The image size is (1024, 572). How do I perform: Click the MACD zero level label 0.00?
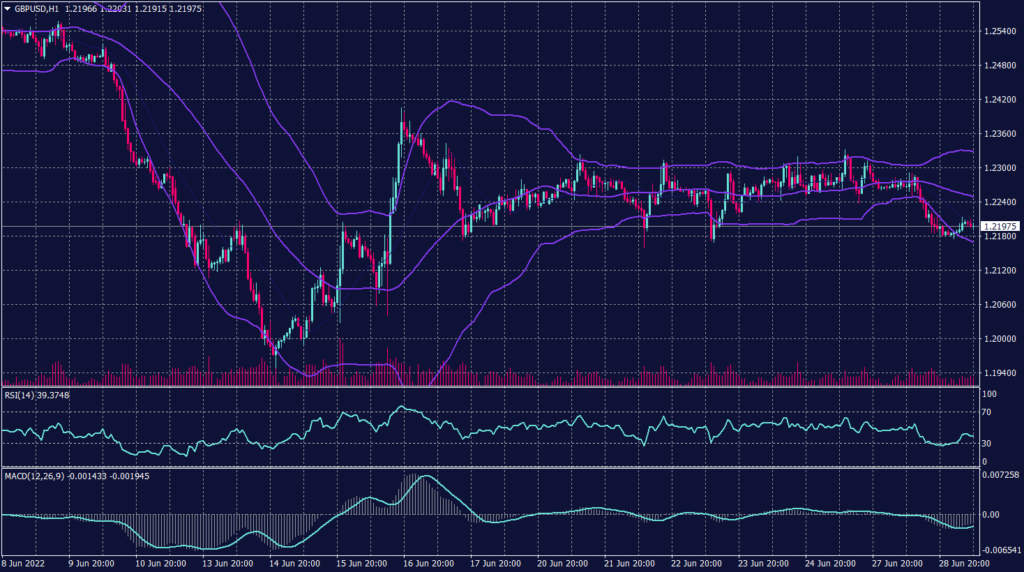pos(991,514)
